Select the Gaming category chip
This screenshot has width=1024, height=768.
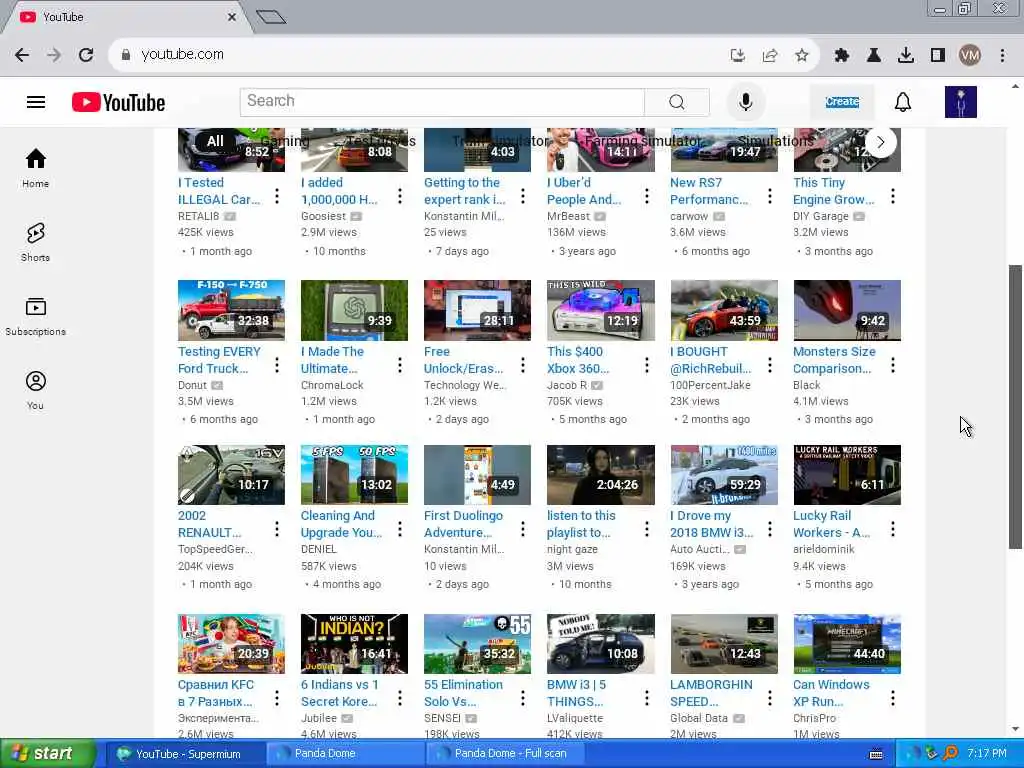(285, 141)
